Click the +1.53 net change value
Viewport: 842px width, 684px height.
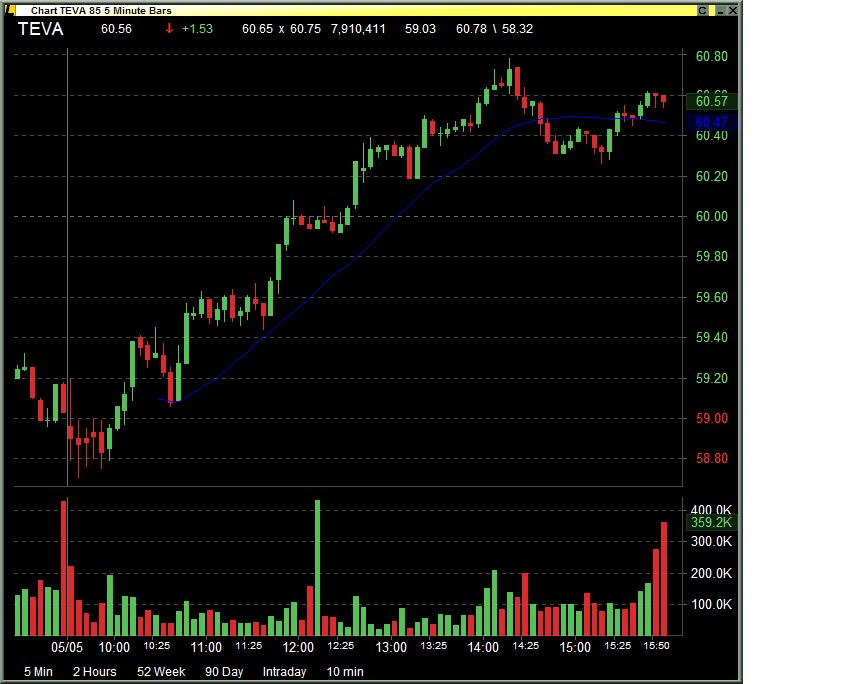click(x=197, y=29)
